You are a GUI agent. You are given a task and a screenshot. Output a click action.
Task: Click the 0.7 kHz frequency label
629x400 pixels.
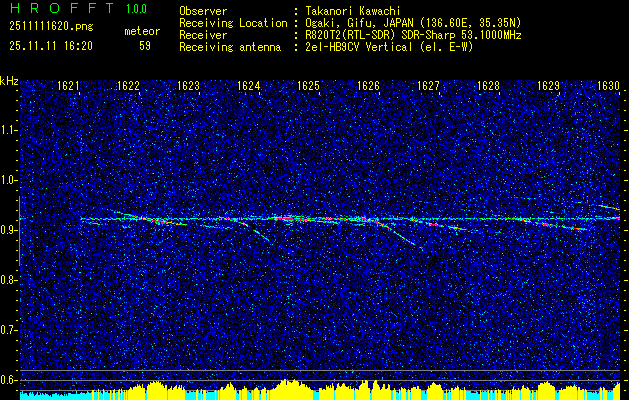pos(8,330)
